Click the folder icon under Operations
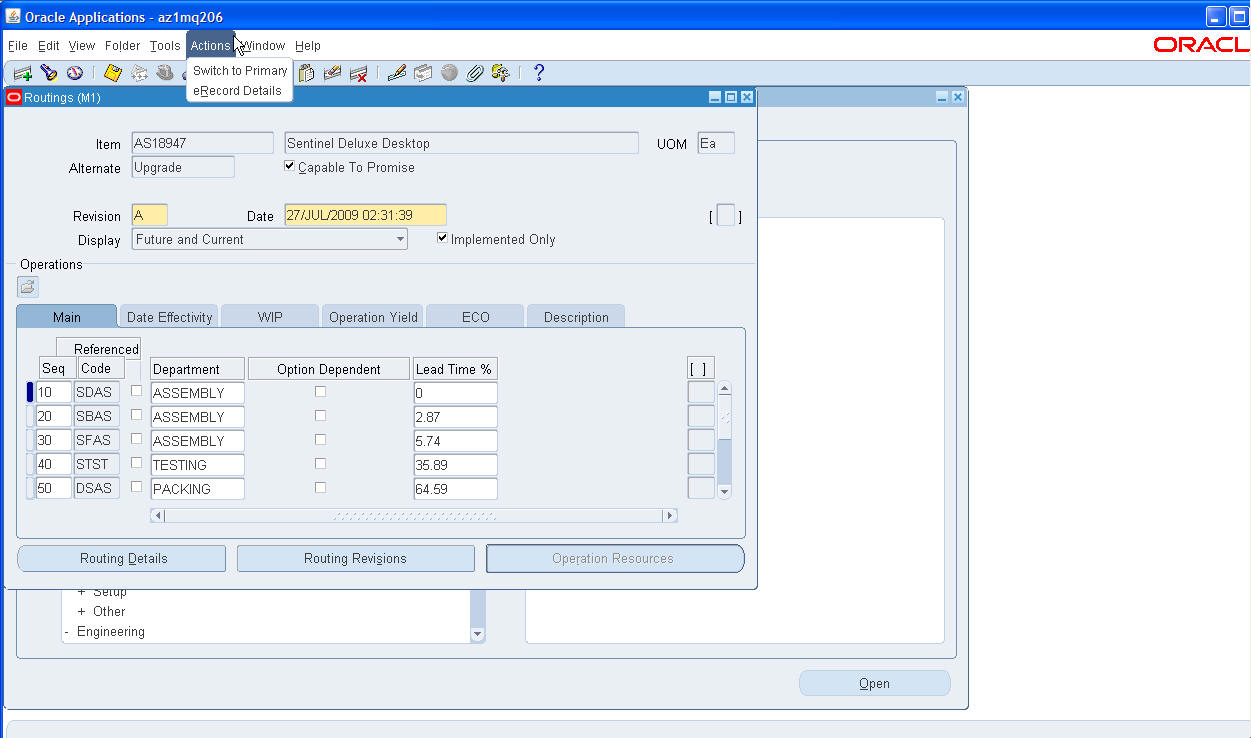 pyautogui.click(x=28, y=287)
